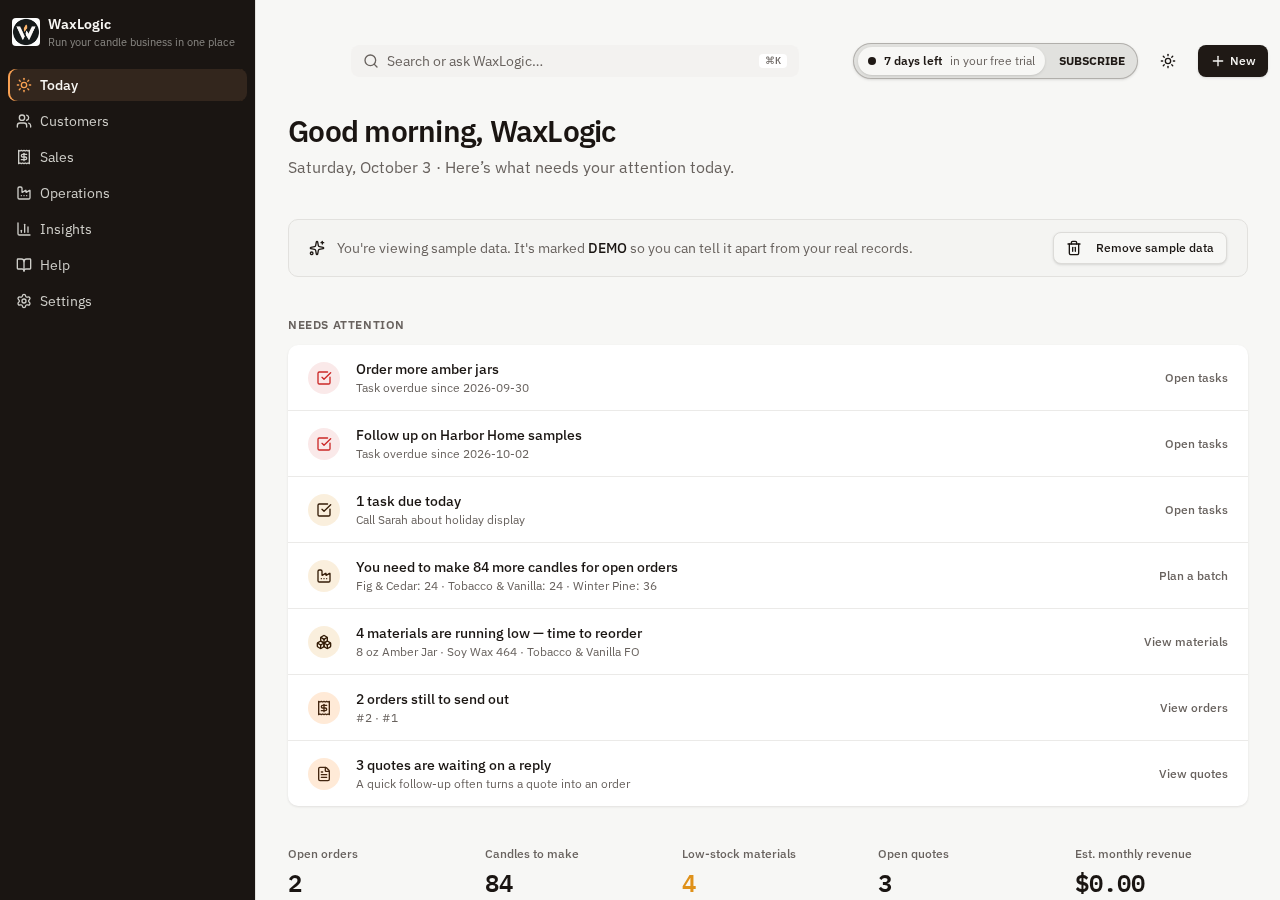Click View materials link

coord(1186,642)
